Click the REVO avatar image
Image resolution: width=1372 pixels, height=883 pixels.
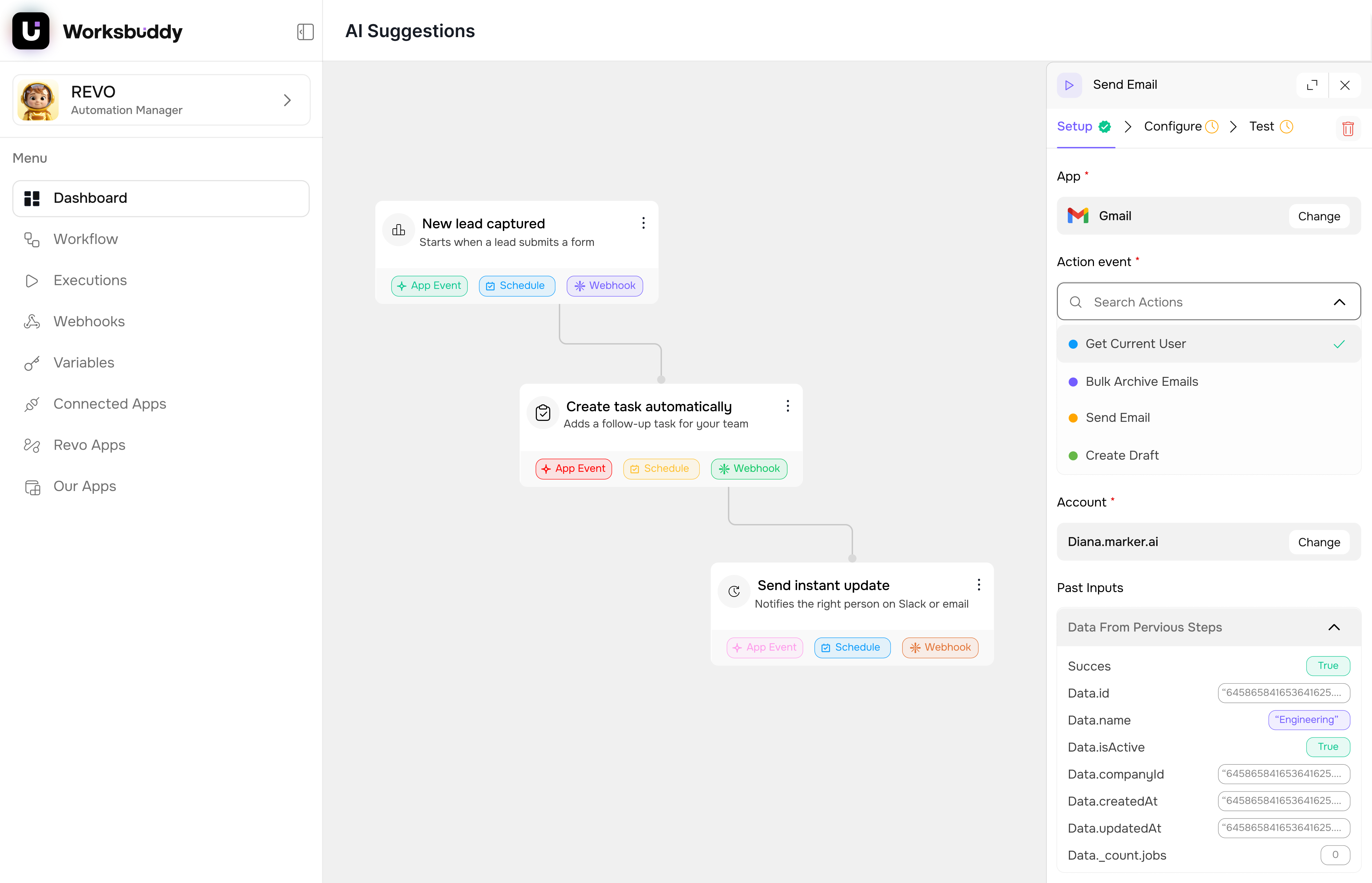pos(38,100)
